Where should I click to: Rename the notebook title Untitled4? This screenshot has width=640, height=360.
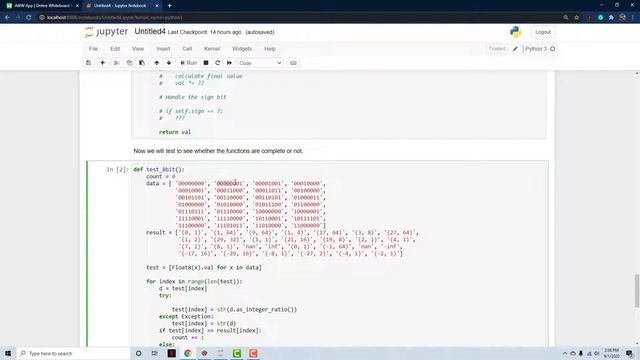point(150,32)
